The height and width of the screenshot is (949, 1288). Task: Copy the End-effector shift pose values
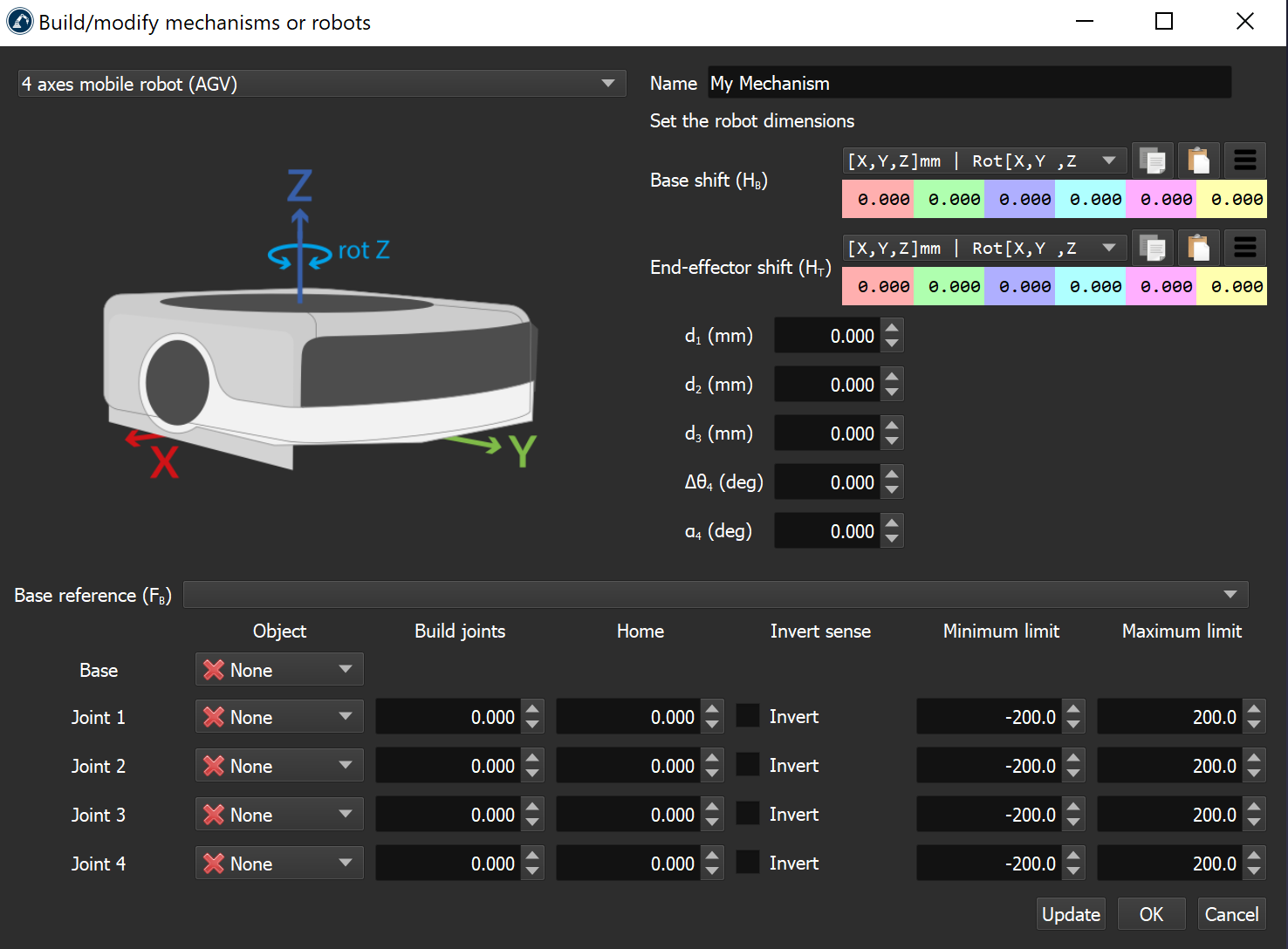(x=1152, y=248)
